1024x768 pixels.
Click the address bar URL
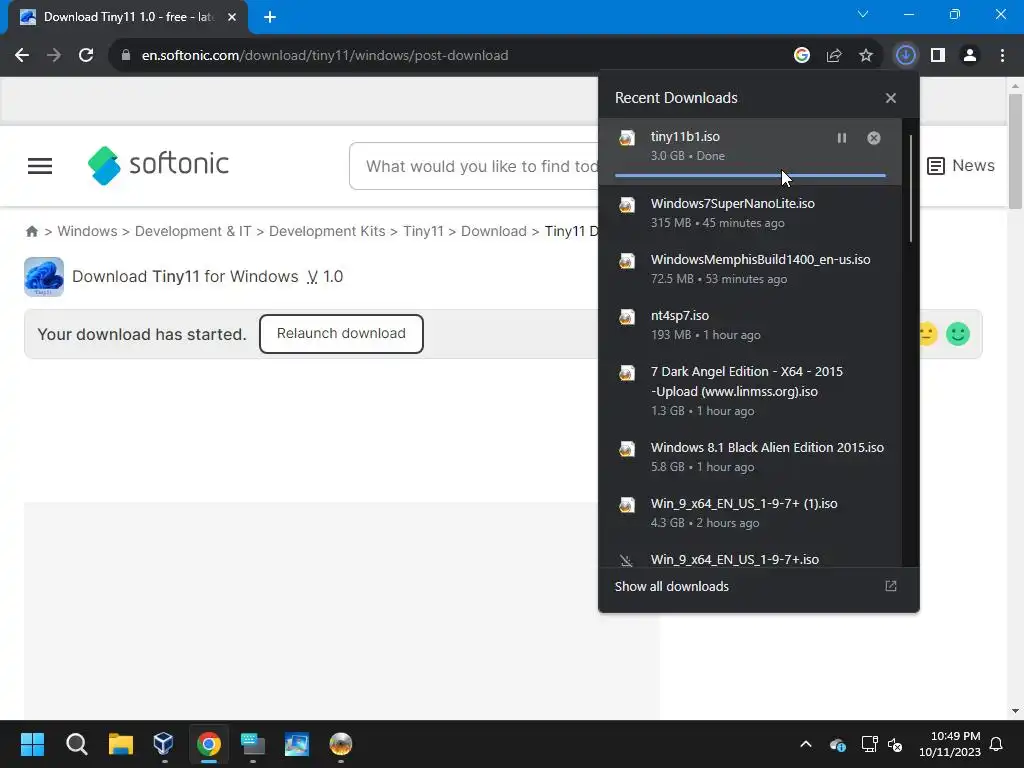[x=325, y=56]
